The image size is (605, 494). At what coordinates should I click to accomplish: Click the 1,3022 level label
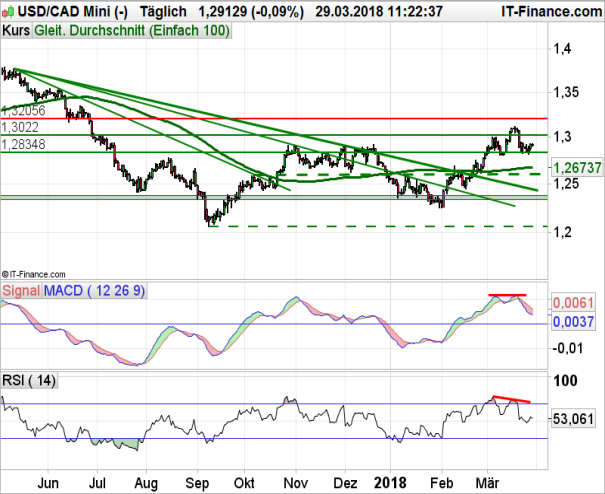20,127
